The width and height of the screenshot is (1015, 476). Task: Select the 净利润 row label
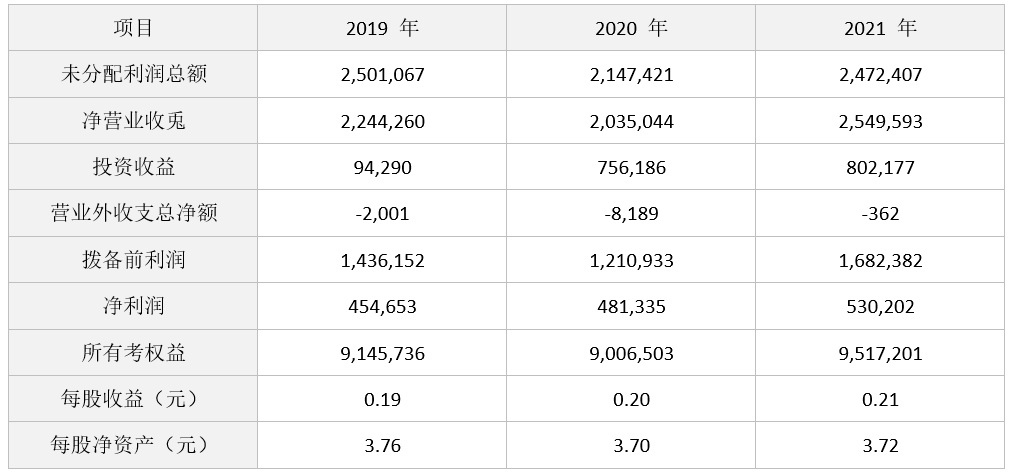click(133, 307)
